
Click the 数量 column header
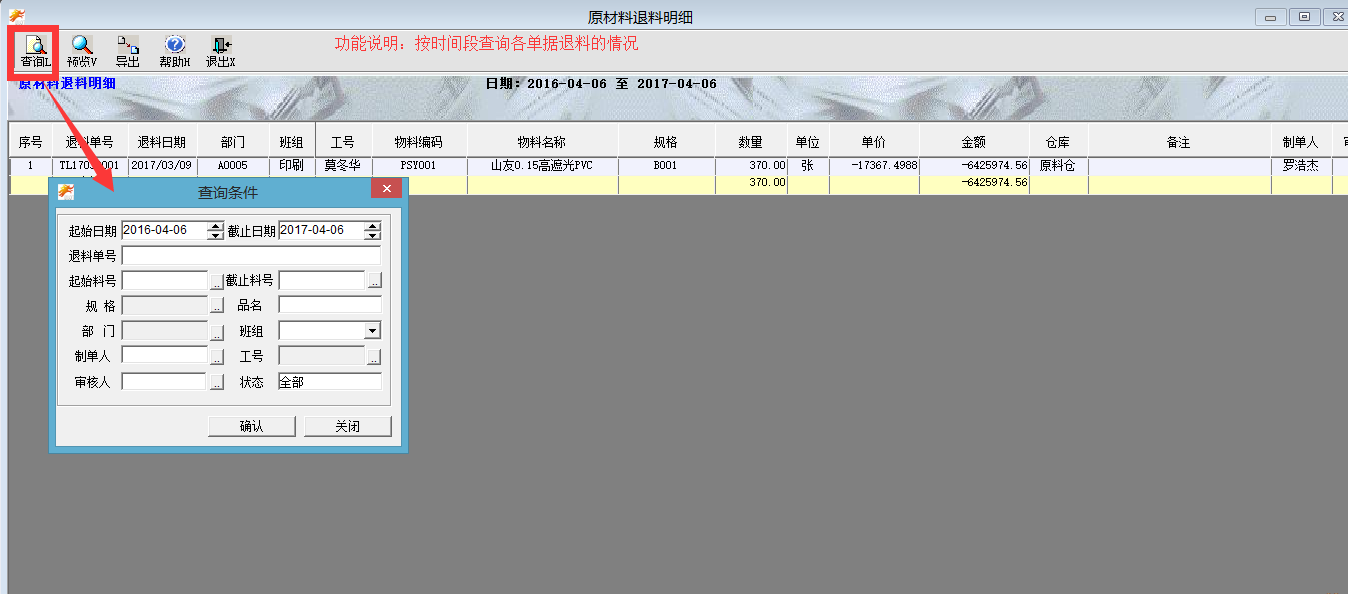(x=751, y=143)
